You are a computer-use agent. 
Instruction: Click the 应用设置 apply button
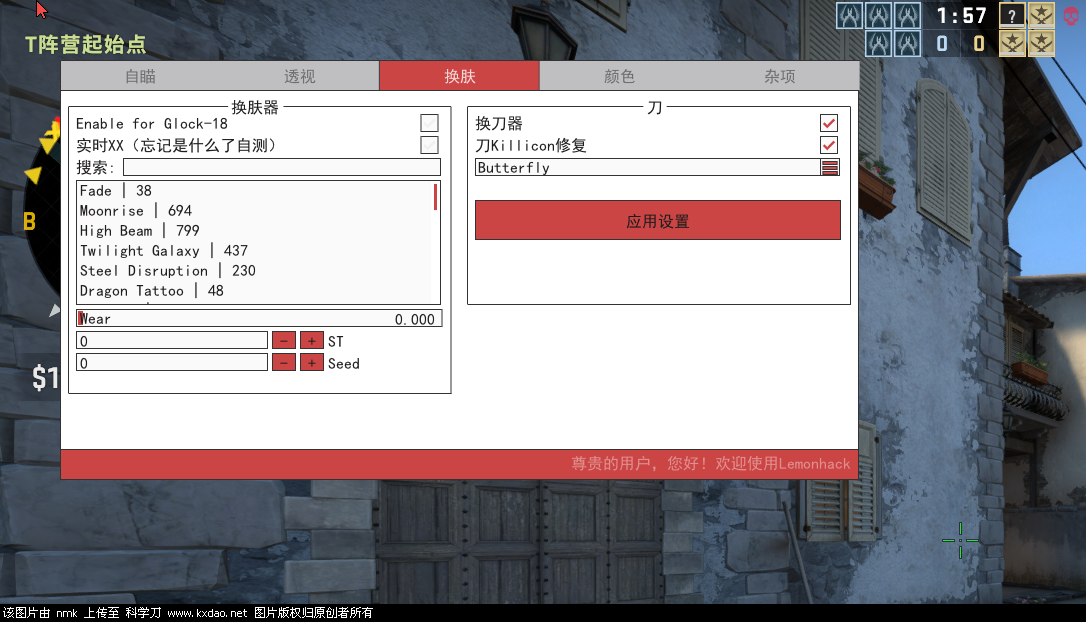pos(658,221)
